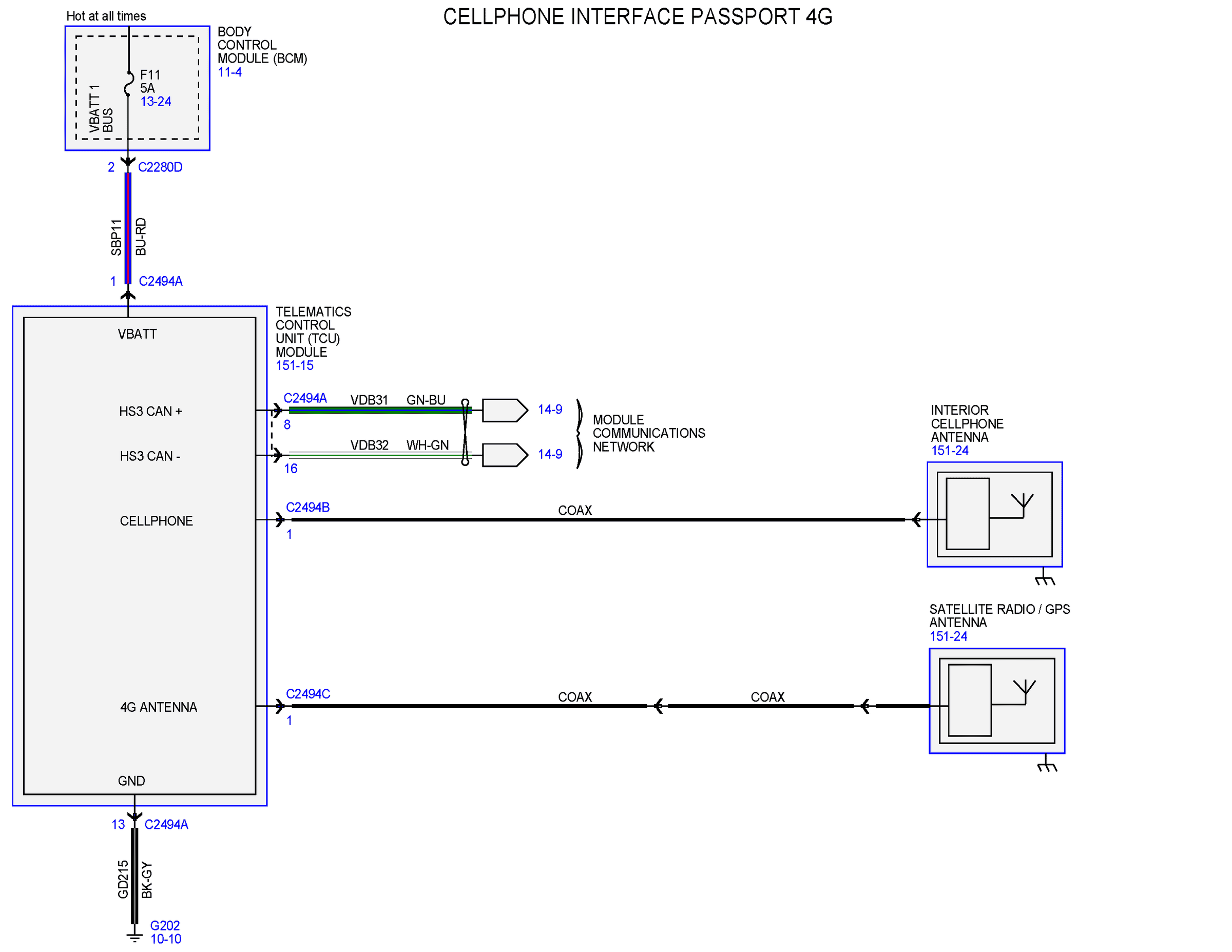Click the 'INTERIOR CELLPHONE ANTENNA' label
This screenshot has width=1232, height=952.
[x=967, y=424]
